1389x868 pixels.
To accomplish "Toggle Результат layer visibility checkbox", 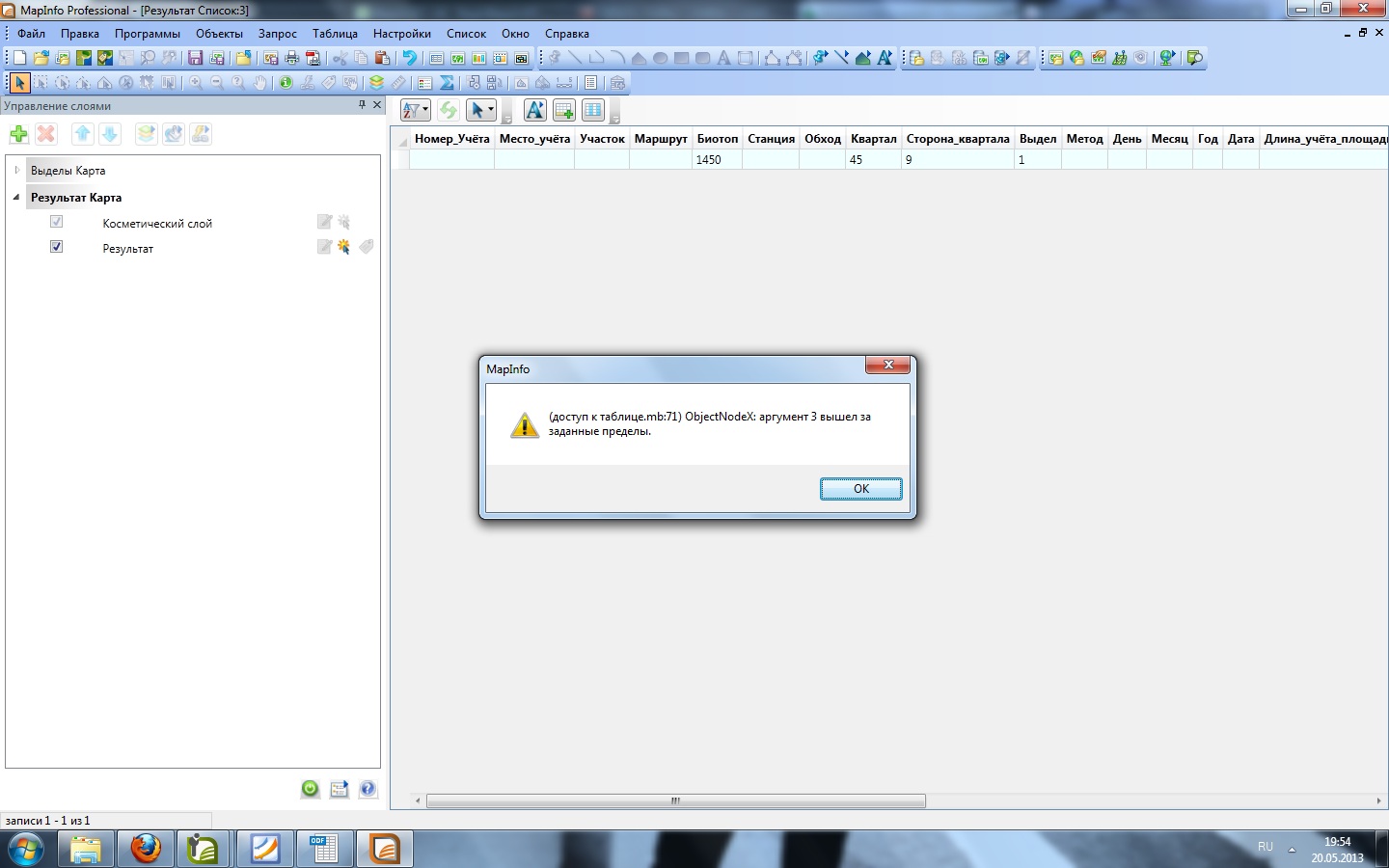I will (x=56, y=247).
